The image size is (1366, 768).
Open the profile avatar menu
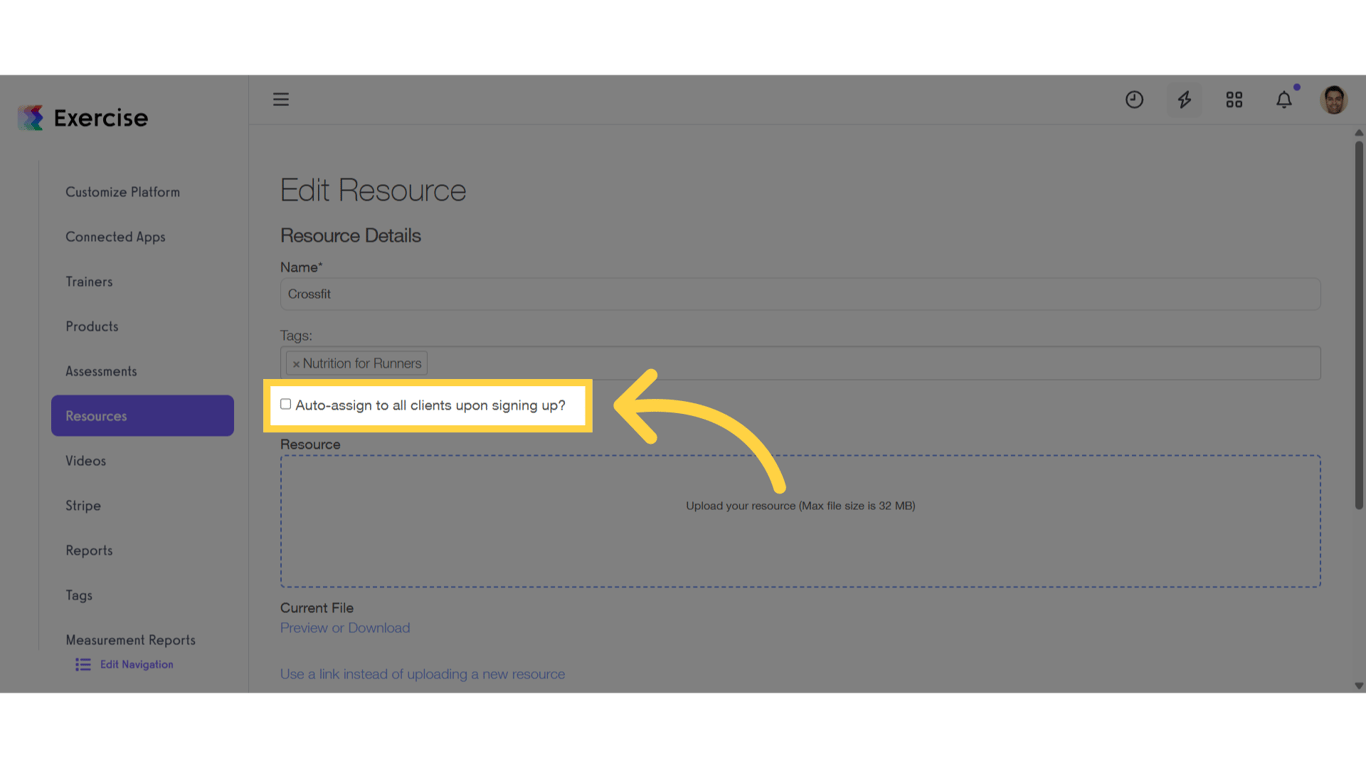1334,99
